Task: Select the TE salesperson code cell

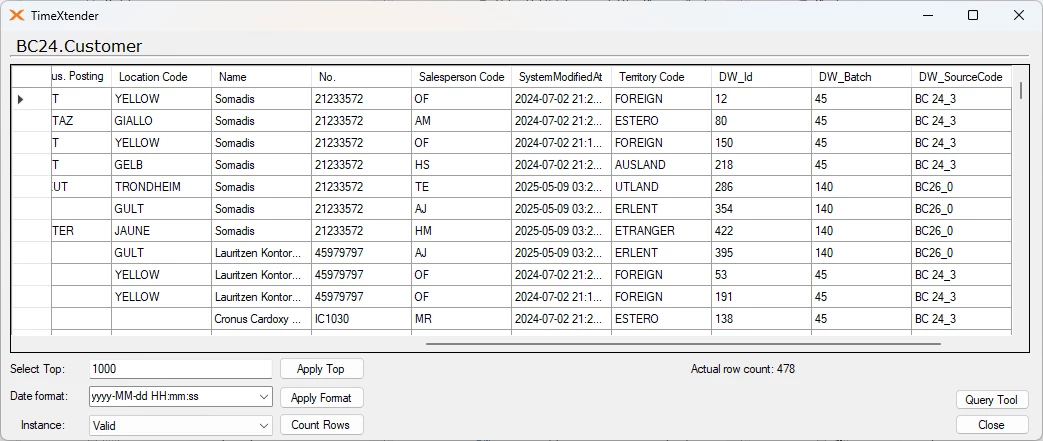Action: pos(462,187)
